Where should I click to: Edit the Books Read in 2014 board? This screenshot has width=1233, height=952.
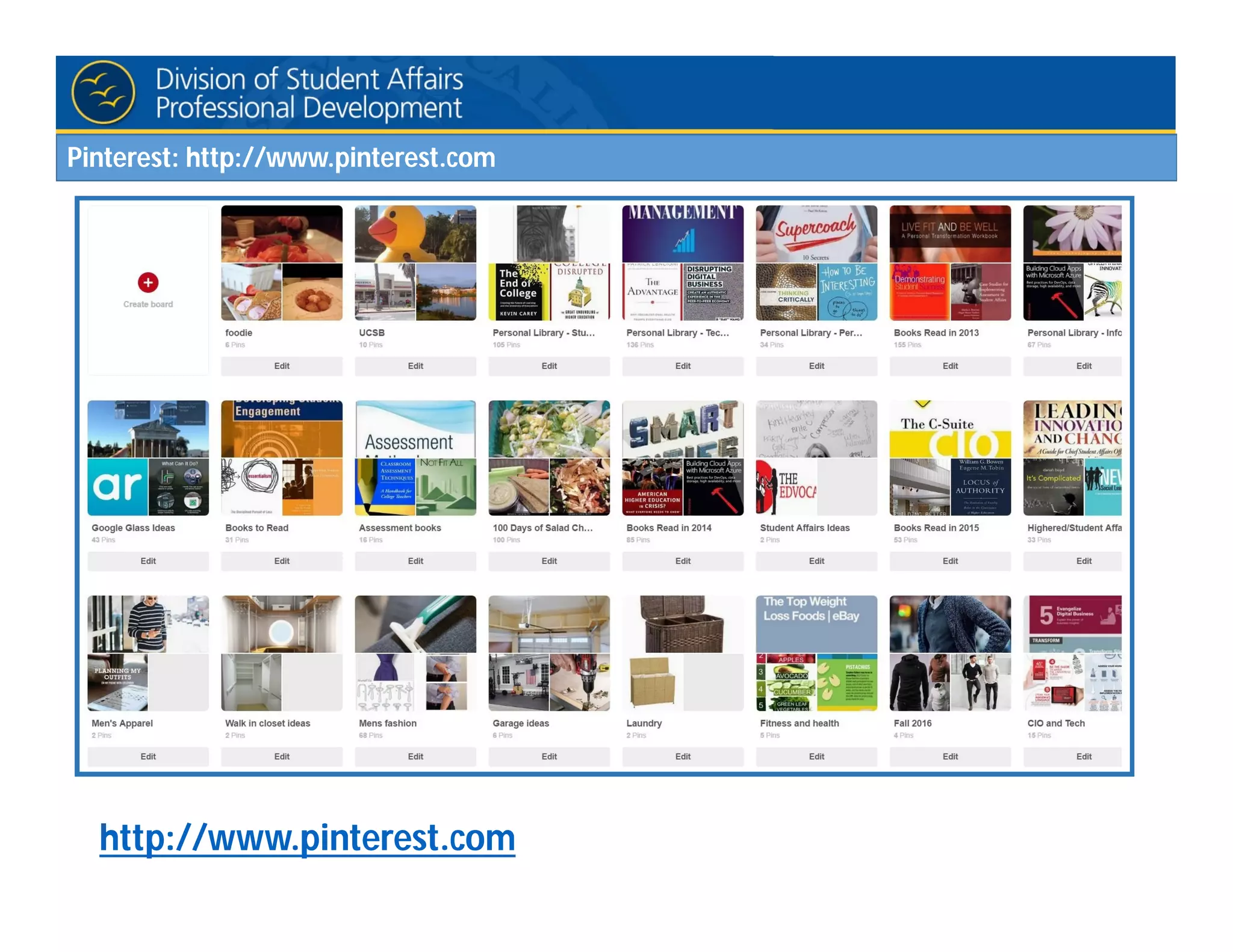point(683,561)
